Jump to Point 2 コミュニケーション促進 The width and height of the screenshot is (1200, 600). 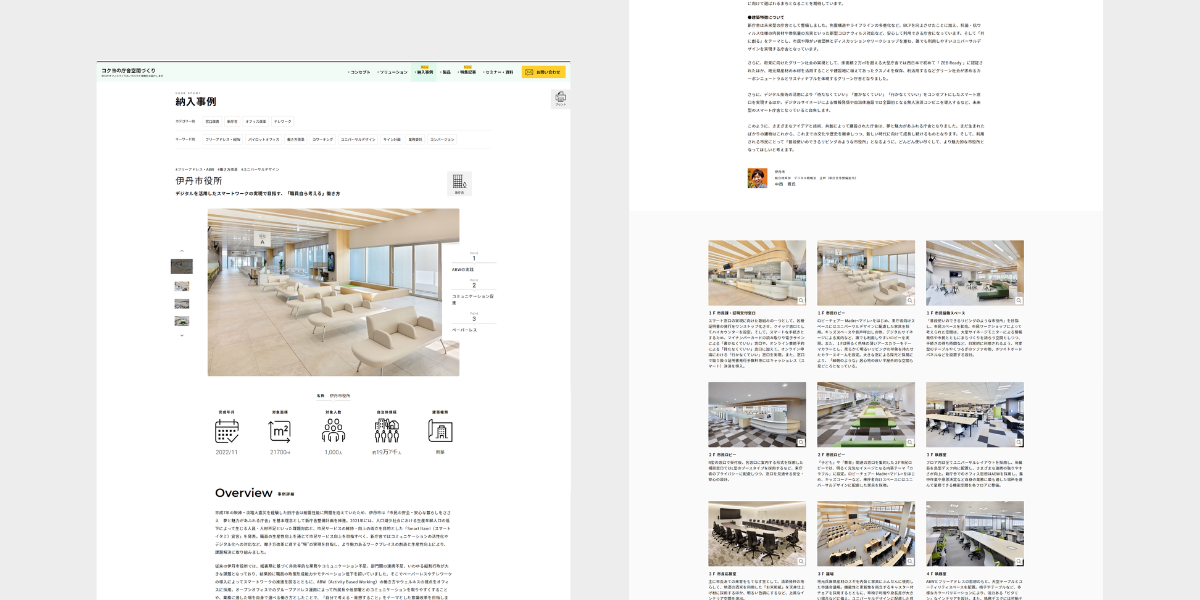pyautogui.click(x=473, y=292)
